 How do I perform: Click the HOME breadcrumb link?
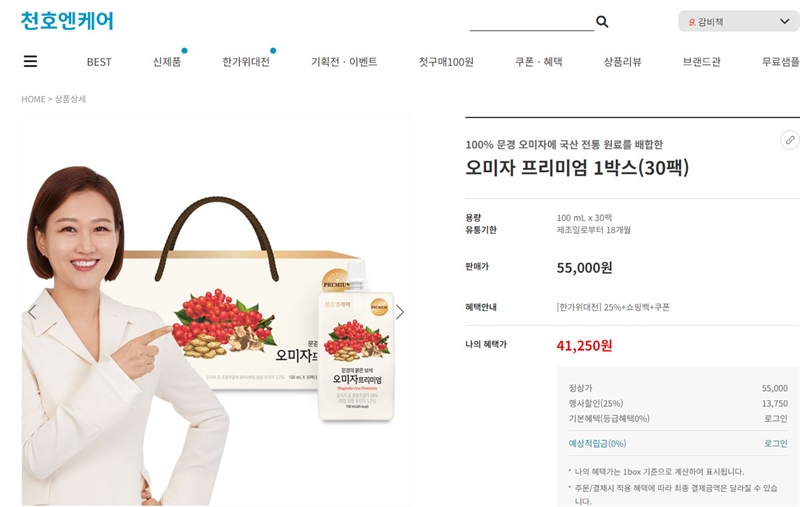click(x=33, y=99)
